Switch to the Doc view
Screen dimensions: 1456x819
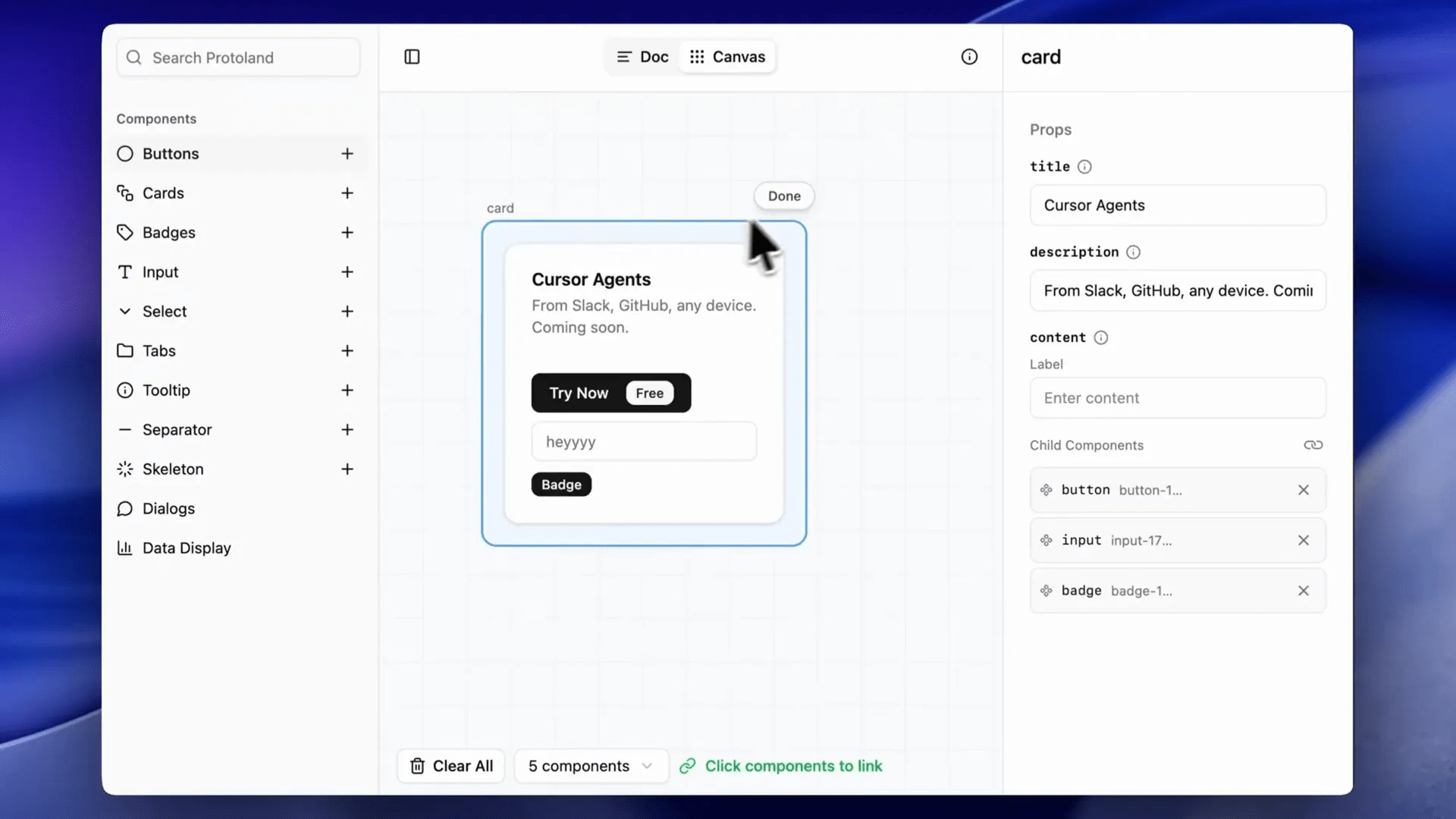[x=642, y=57]
